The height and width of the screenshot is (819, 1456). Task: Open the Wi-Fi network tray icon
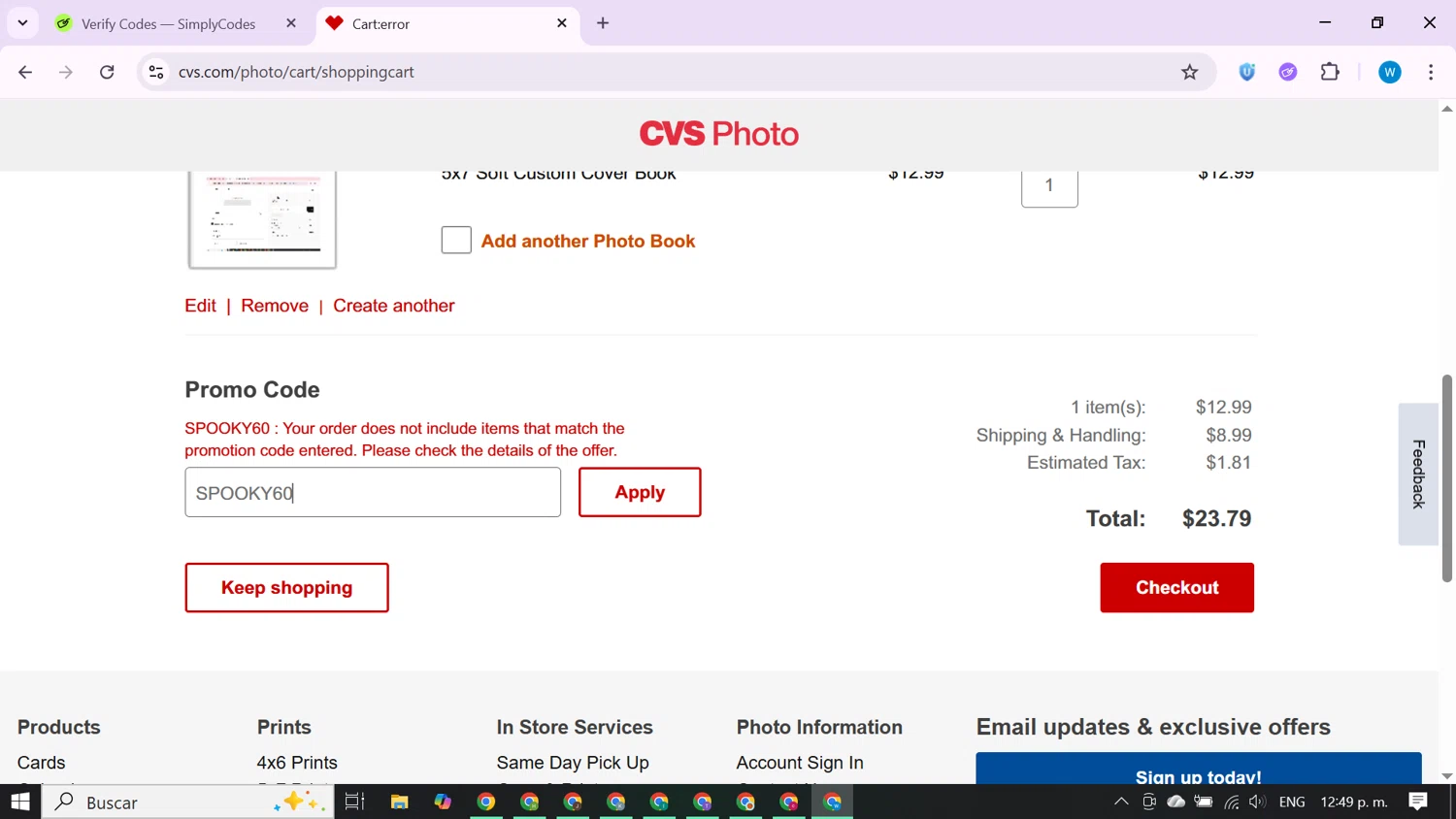click(1232, 802)
